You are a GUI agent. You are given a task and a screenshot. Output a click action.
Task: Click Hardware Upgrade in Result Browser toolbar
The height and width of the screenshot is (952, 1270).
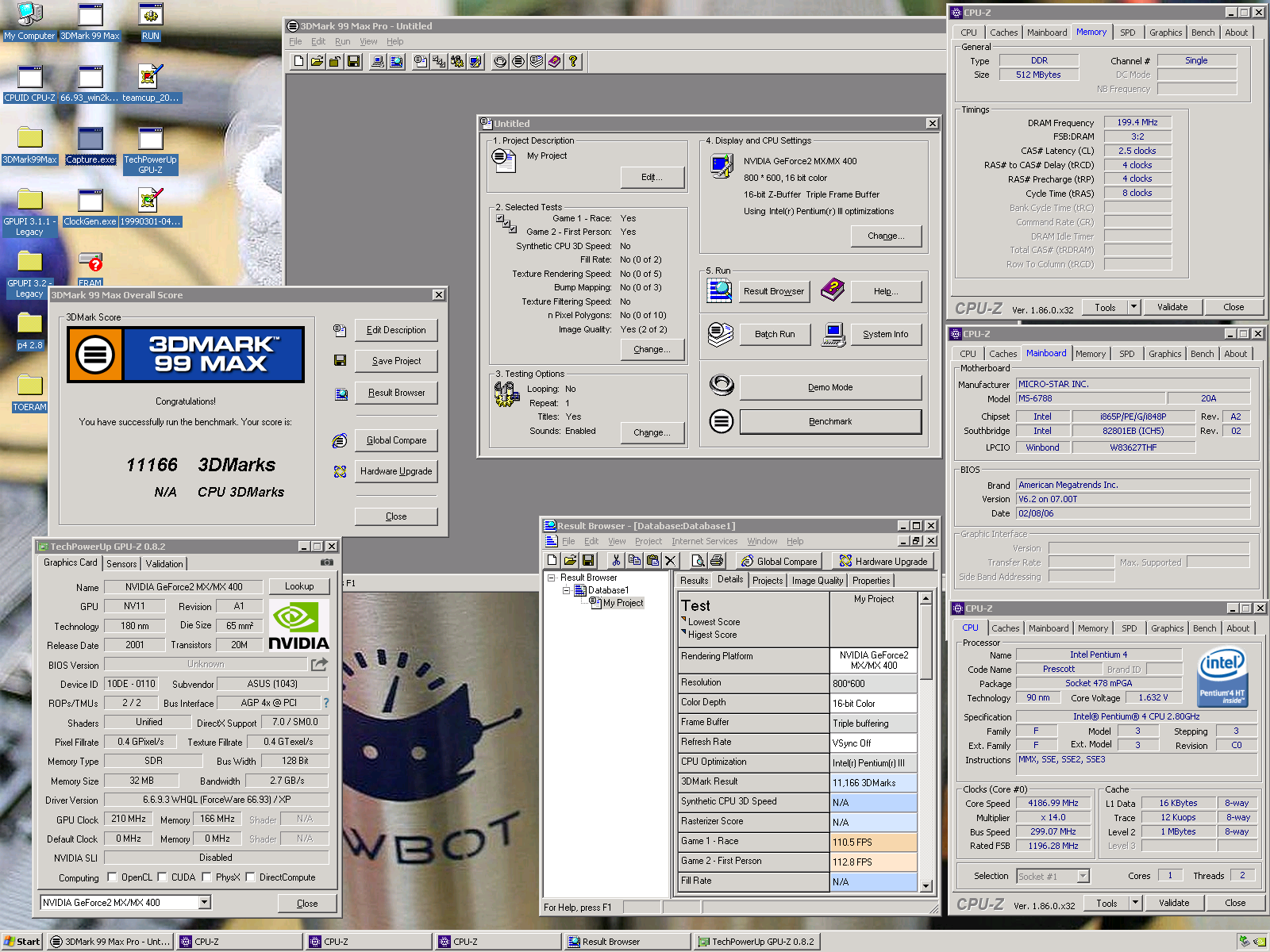[x=883, y=561]
